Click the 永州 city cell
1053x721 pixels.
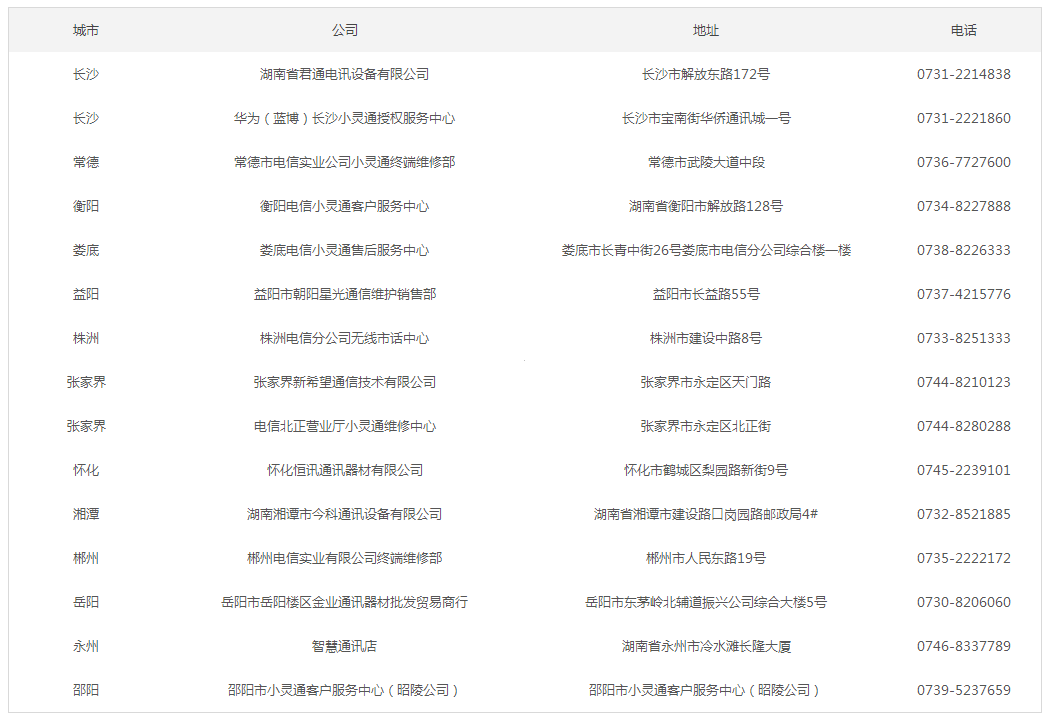86,646
